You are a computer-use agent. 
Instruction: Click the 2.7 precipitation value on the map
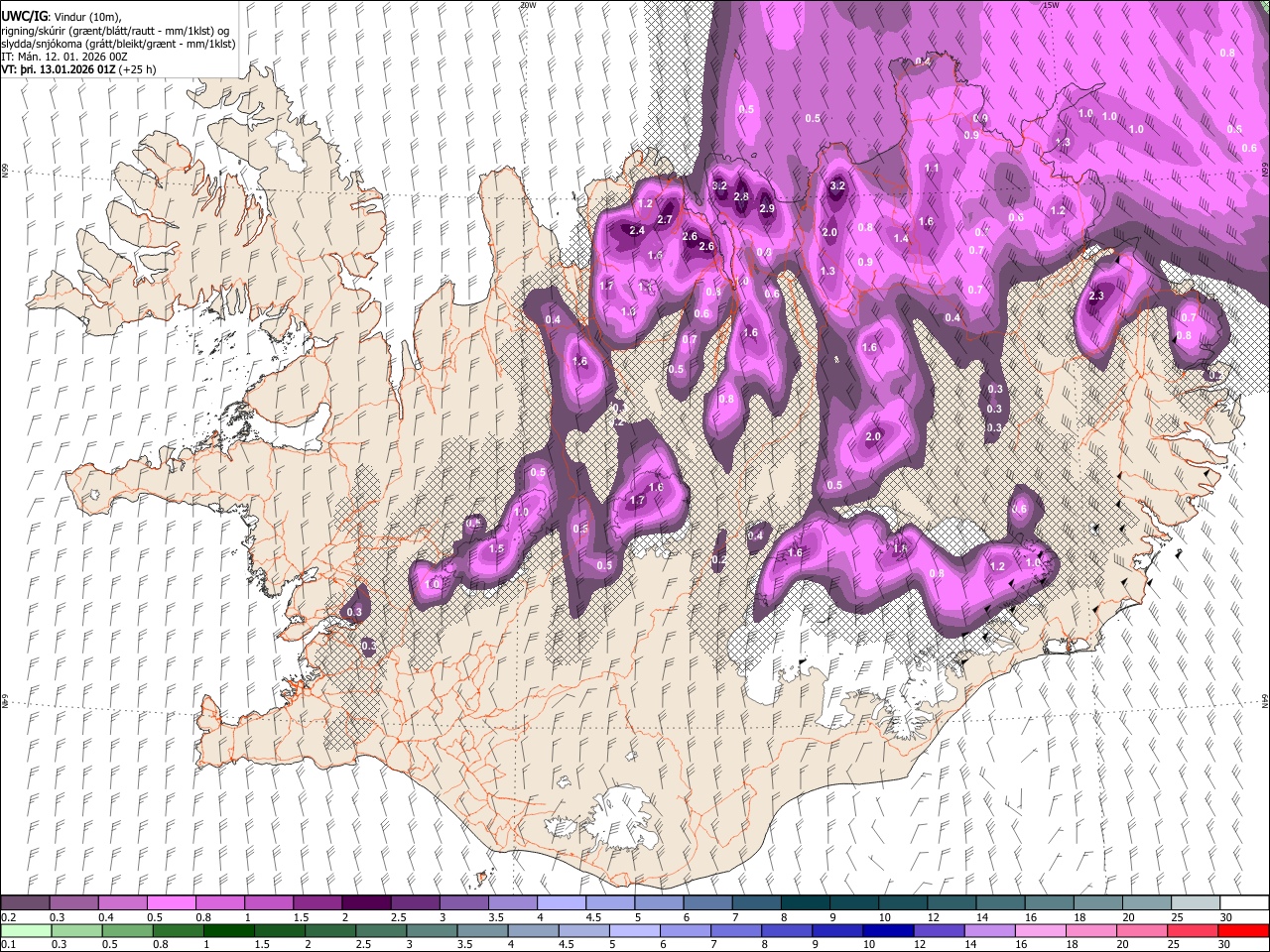click(665, 220)
